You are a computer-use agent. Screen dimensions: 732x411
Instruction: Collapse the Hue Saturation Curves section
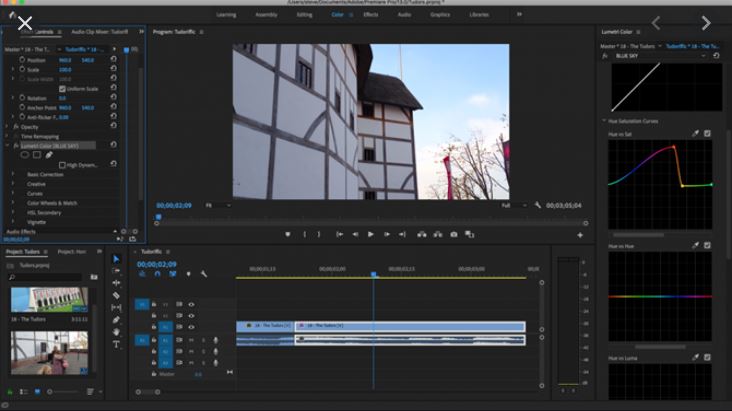[x=604, y=121]
